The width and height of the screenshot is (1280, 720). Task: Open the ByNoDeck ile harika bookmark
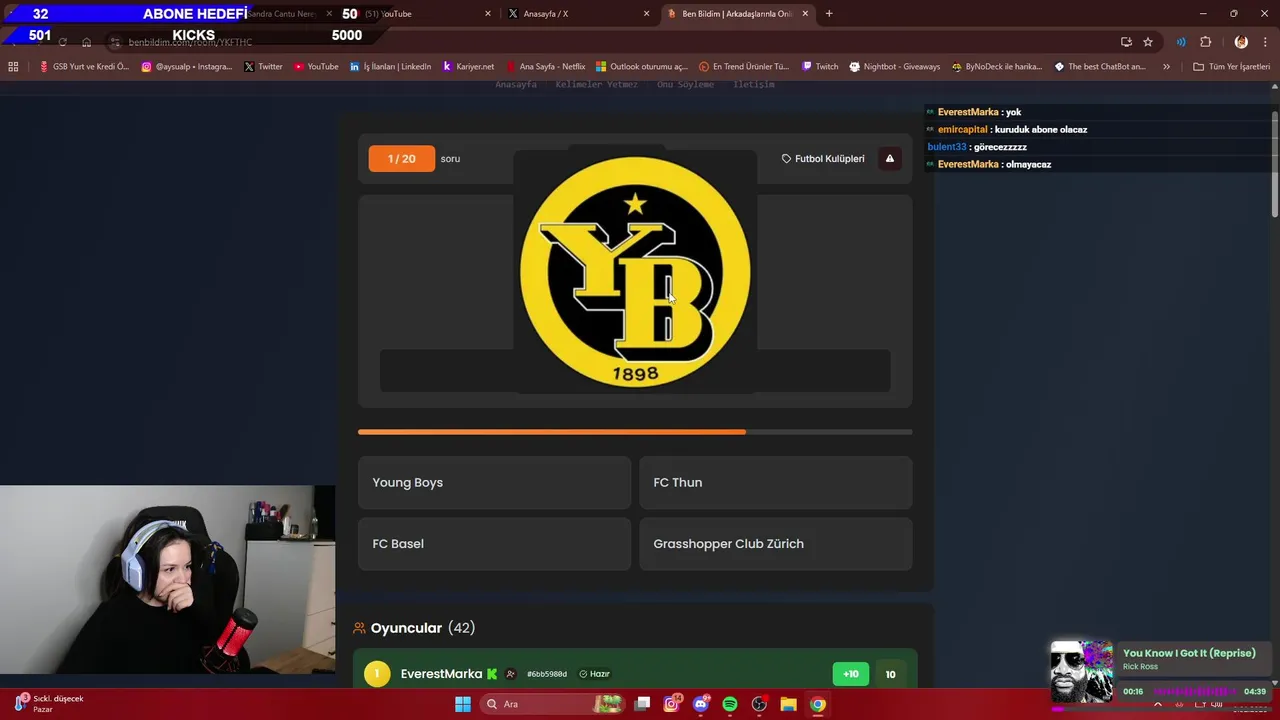pyautogui.click(x=997, y=67)
